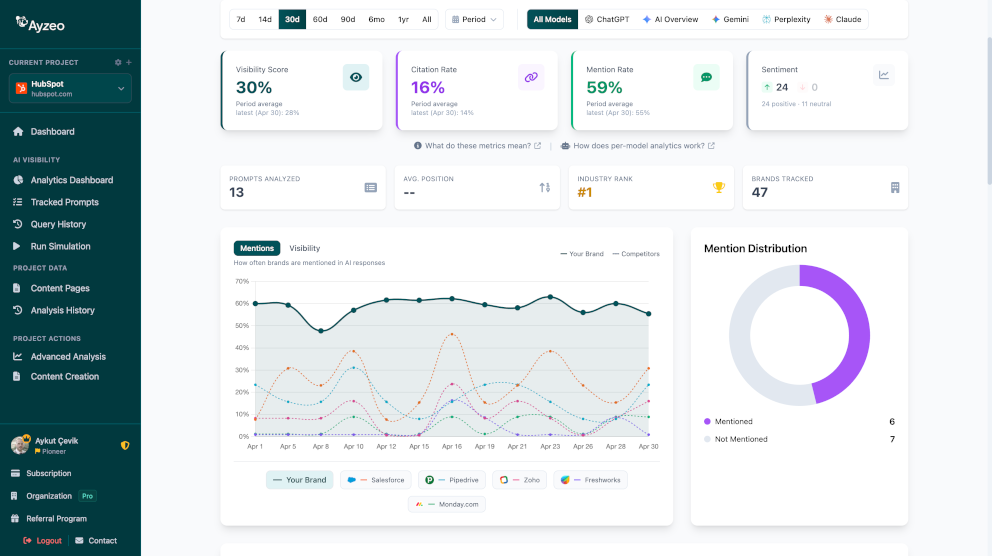Select 14d time range
The width and height of the screenshot is (992, 556).
click(x=265, y=20)
